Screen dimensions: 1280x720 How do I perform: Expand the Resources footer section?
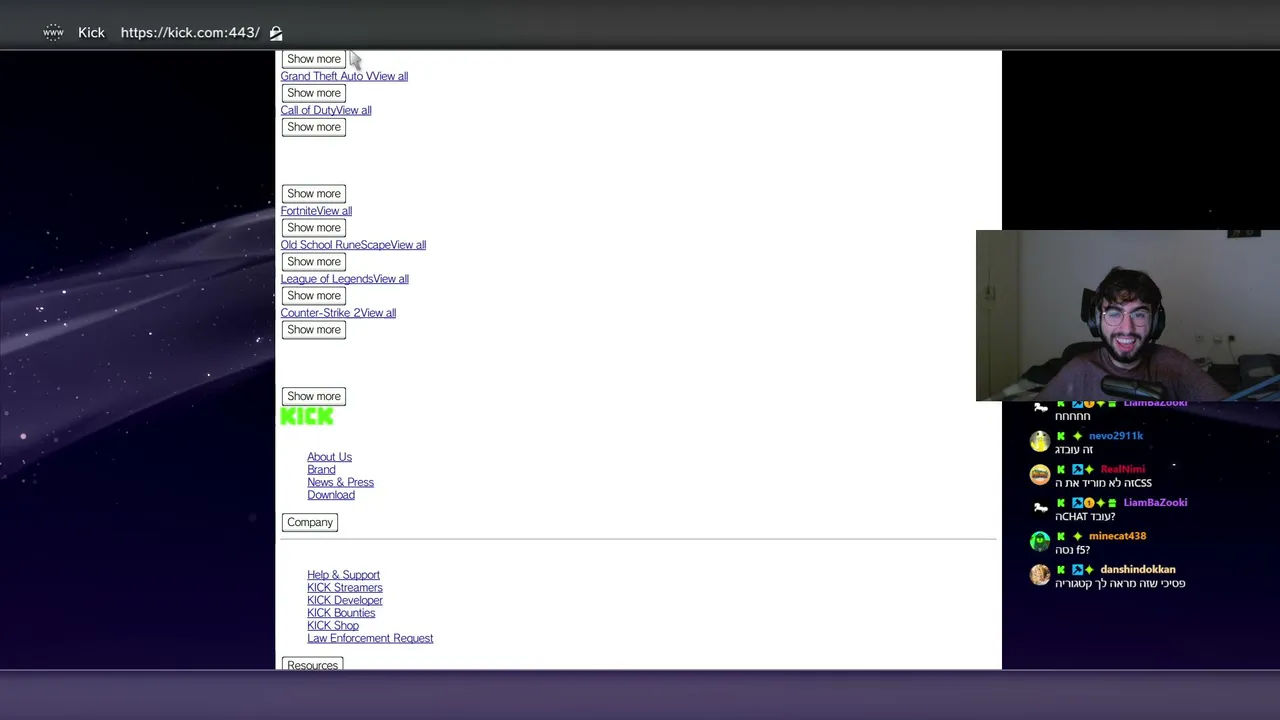pos(312,664)
